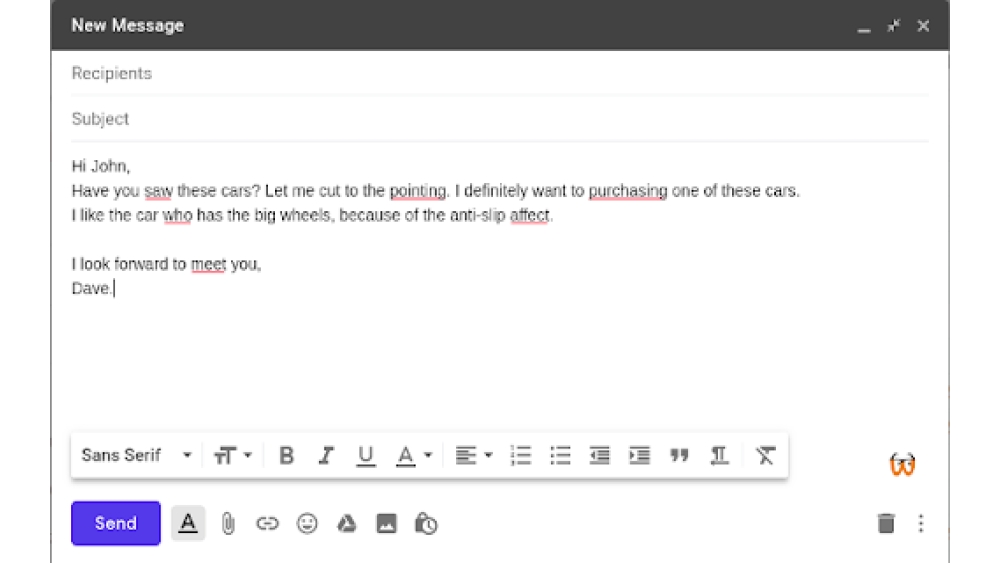
Task: Toggle italic formatting
Action: (326, 456)
